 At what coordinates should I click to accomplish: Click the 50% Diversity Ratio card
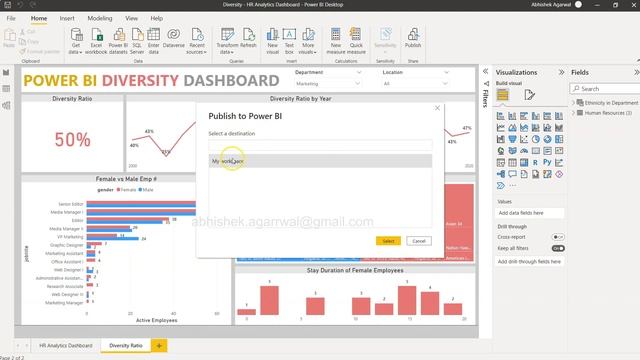[72, 140]
